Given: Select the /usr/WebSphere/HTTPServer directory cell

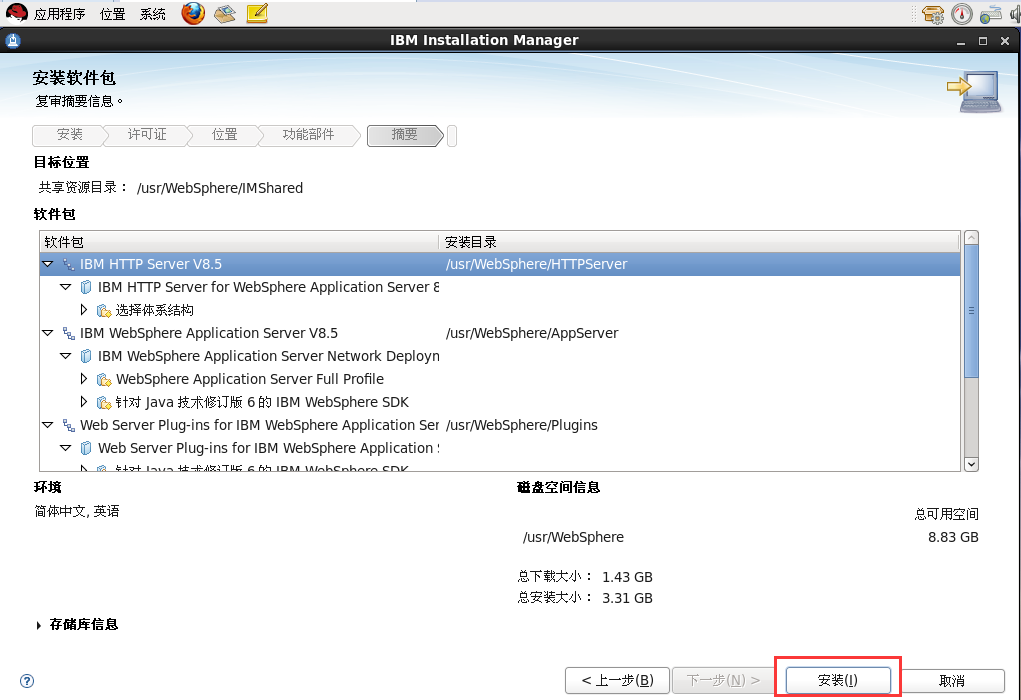Looking at the screenshot, I should tap(537, 264).
